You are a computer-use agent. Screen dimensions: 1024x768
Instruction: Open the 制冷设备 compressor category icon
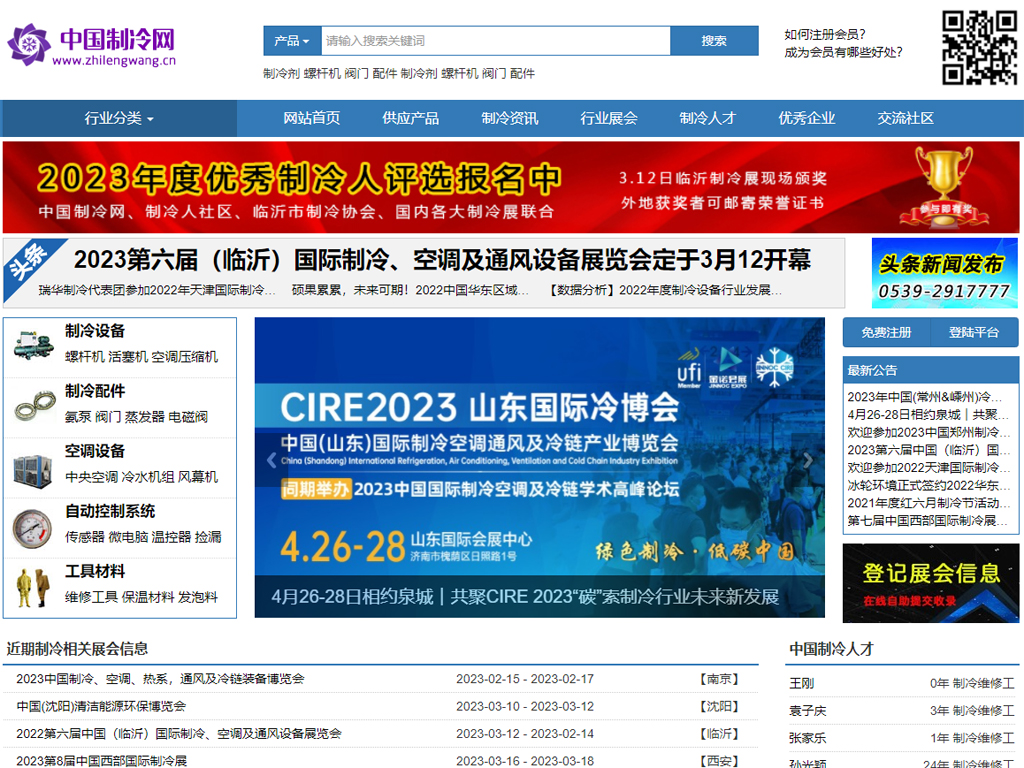34,344
